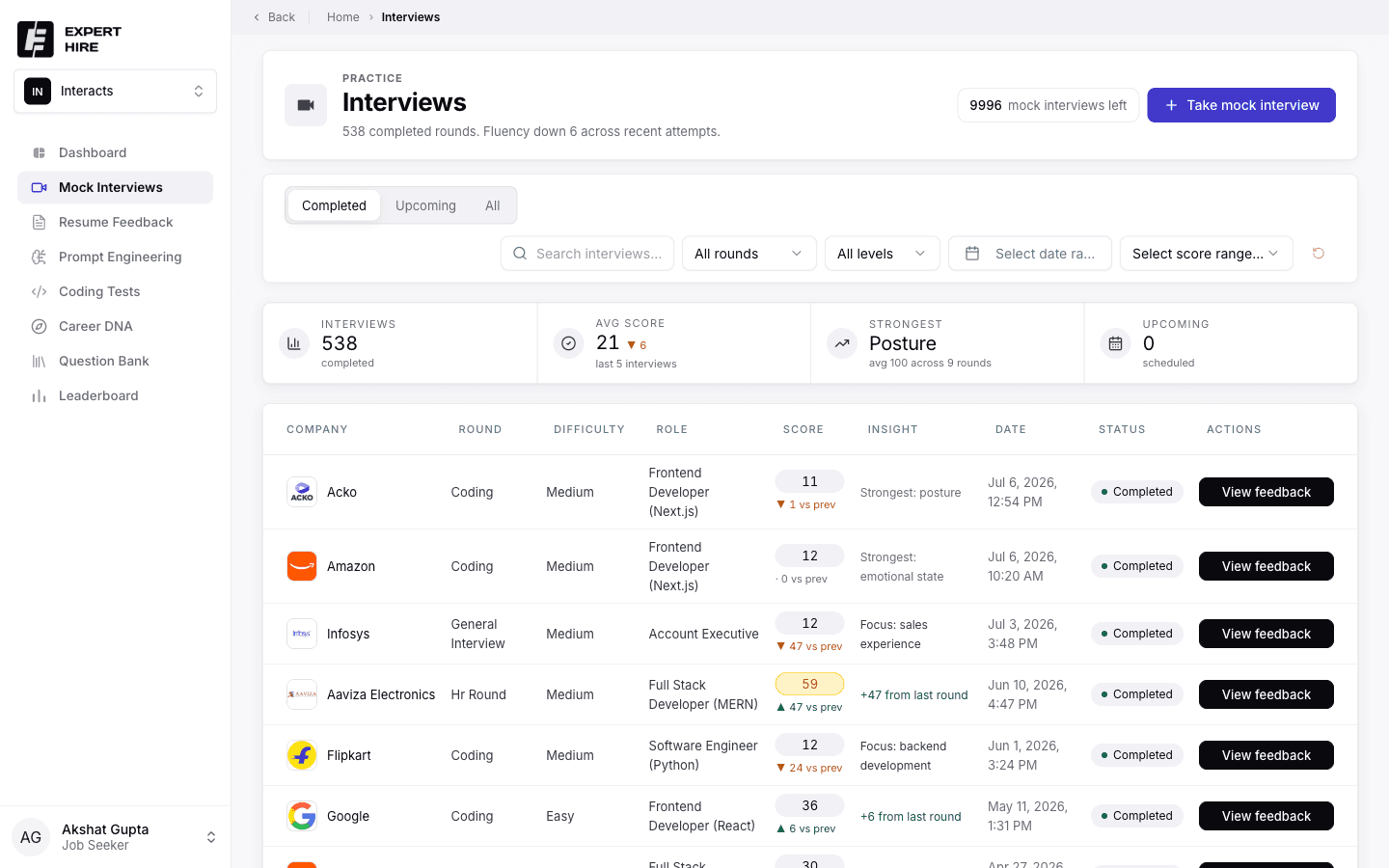Click the Expert Hire logo icon
Screen dimensions: 1389x868
pyautogui.click(x=36, y=39)
